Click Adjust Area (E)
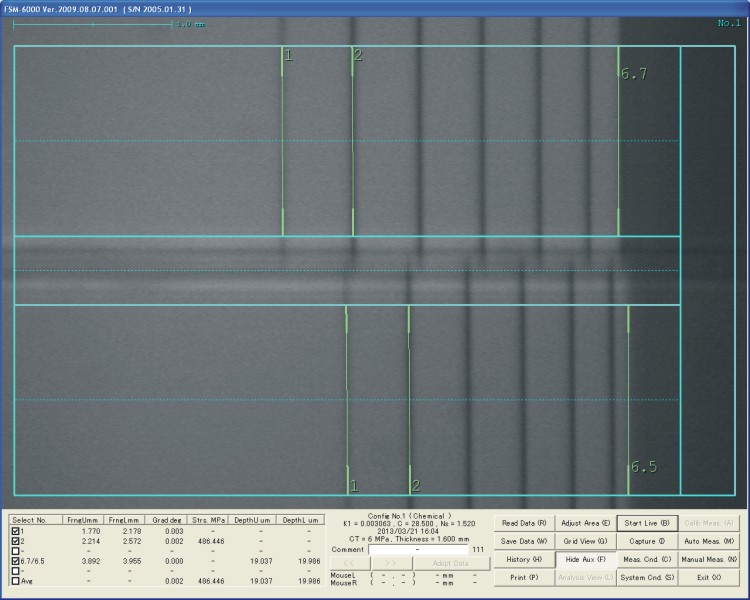Viewport: 750px width, 600px height. click(x=585, y=523)
